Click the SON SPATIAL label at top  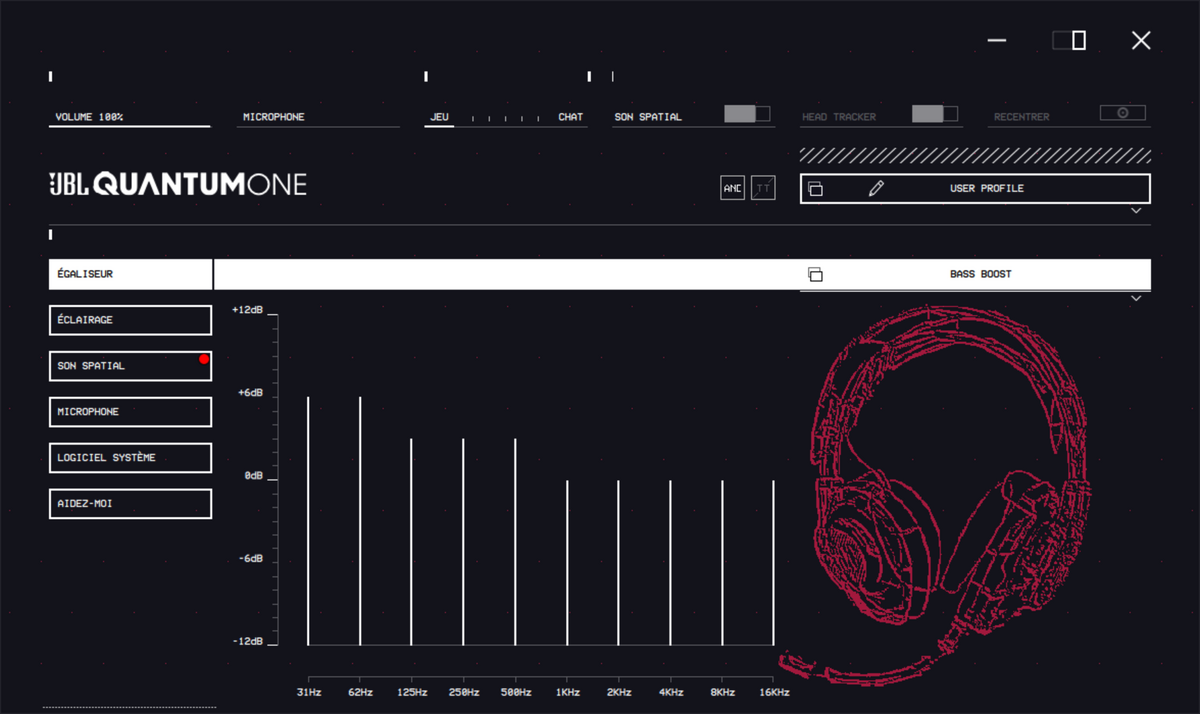[x=648, y=117]
